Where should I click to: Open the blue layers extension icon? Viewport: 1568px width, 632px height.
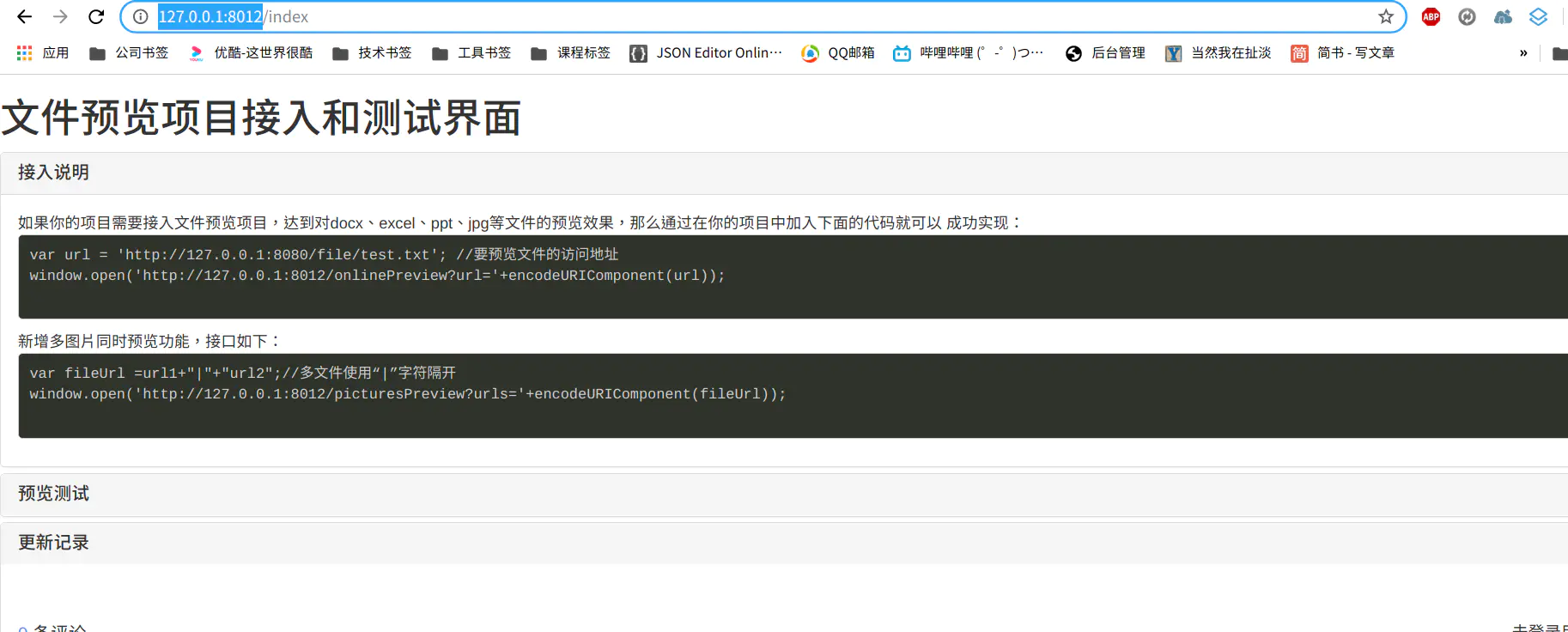[x=1538, y=16]
